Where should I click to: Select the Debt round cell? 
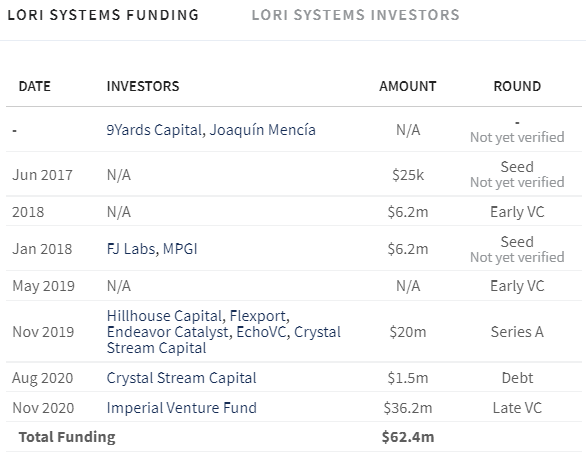point(517,378)
